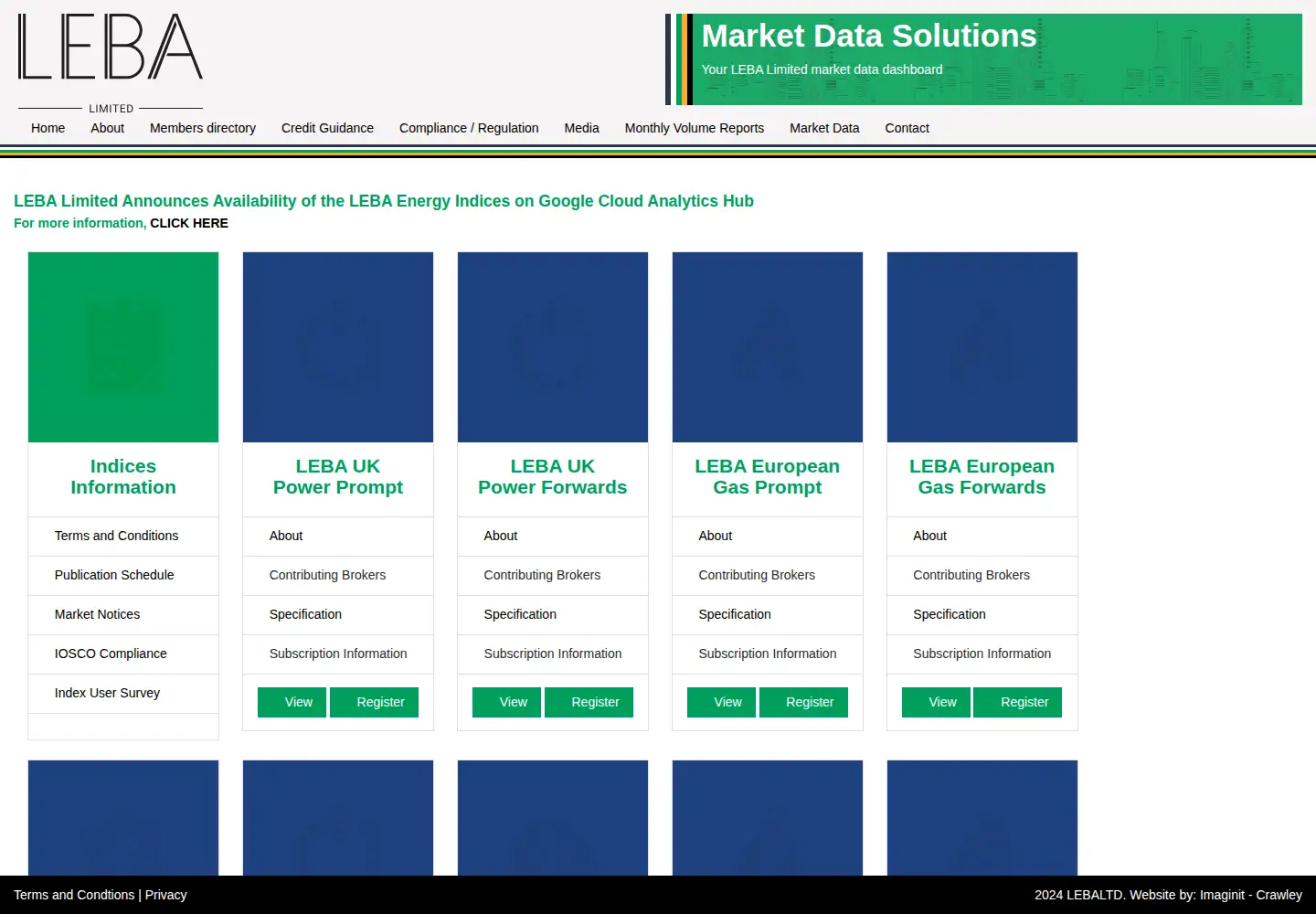Click Register under LEBA UK Power Forwards
Viewport: 1316px width, 914px height.
point(589,702)
